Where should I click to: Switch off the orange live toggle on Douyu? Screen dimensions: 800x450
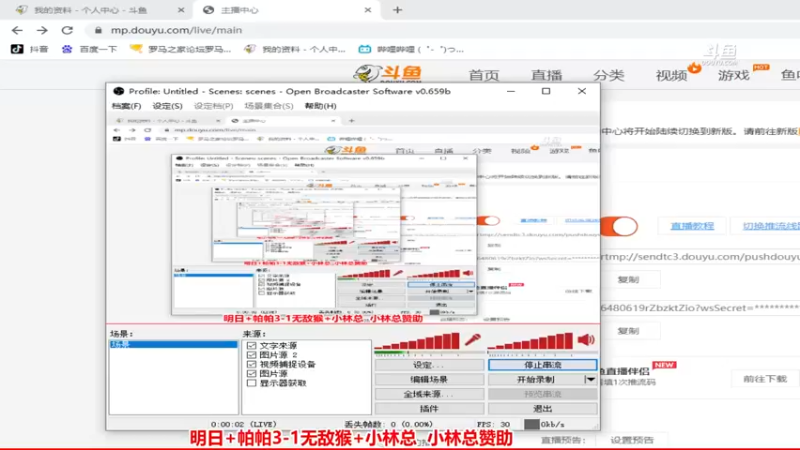point(619,226)
